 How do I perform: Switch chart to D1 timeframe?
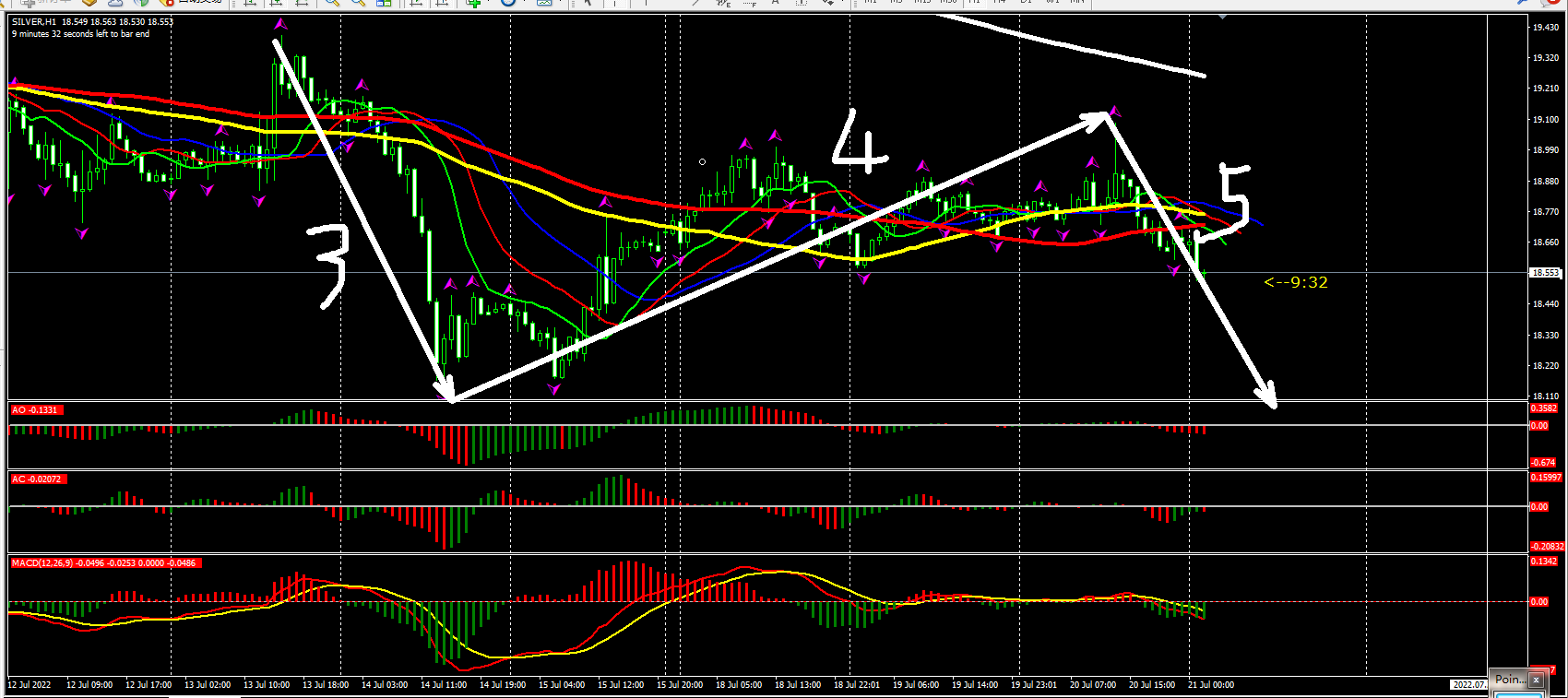click(1026, 2)
